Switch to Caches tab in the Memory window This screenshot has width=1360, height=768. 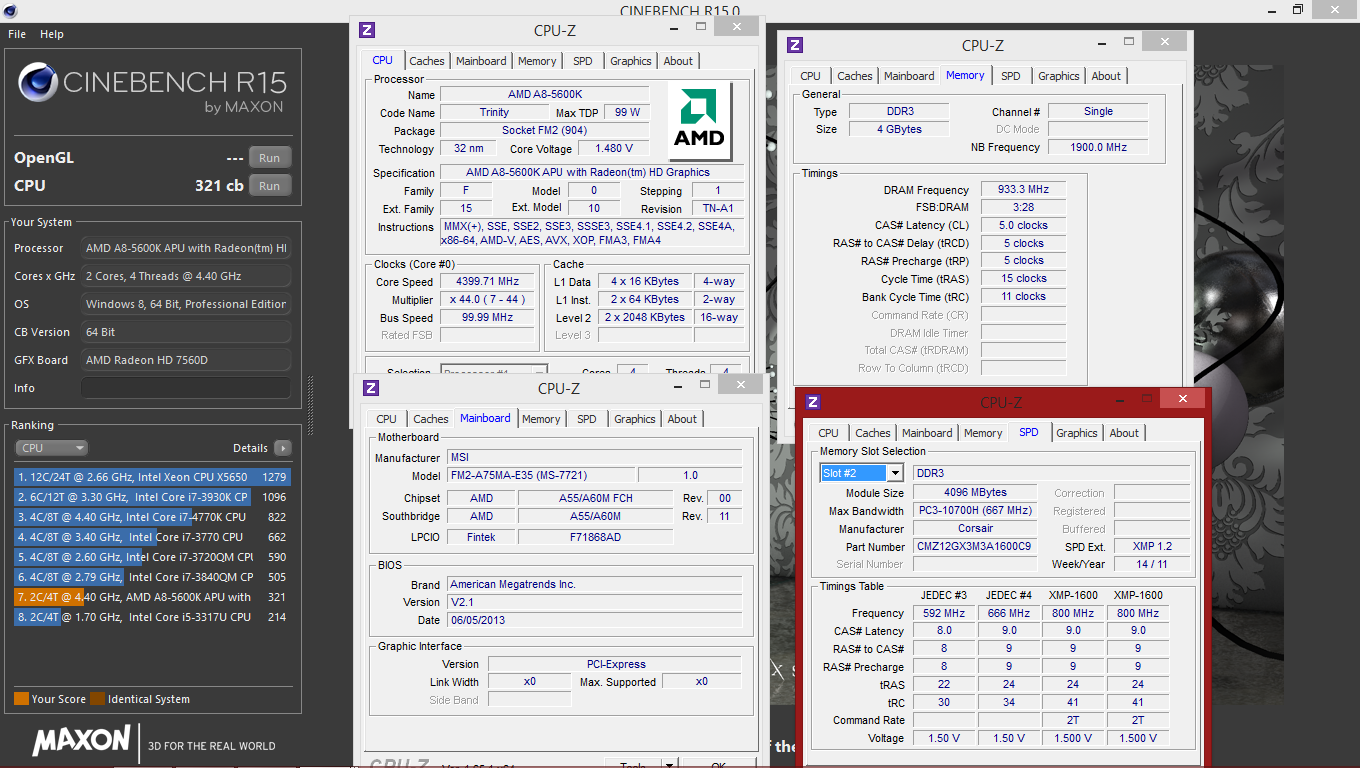(x=855, y=76)
